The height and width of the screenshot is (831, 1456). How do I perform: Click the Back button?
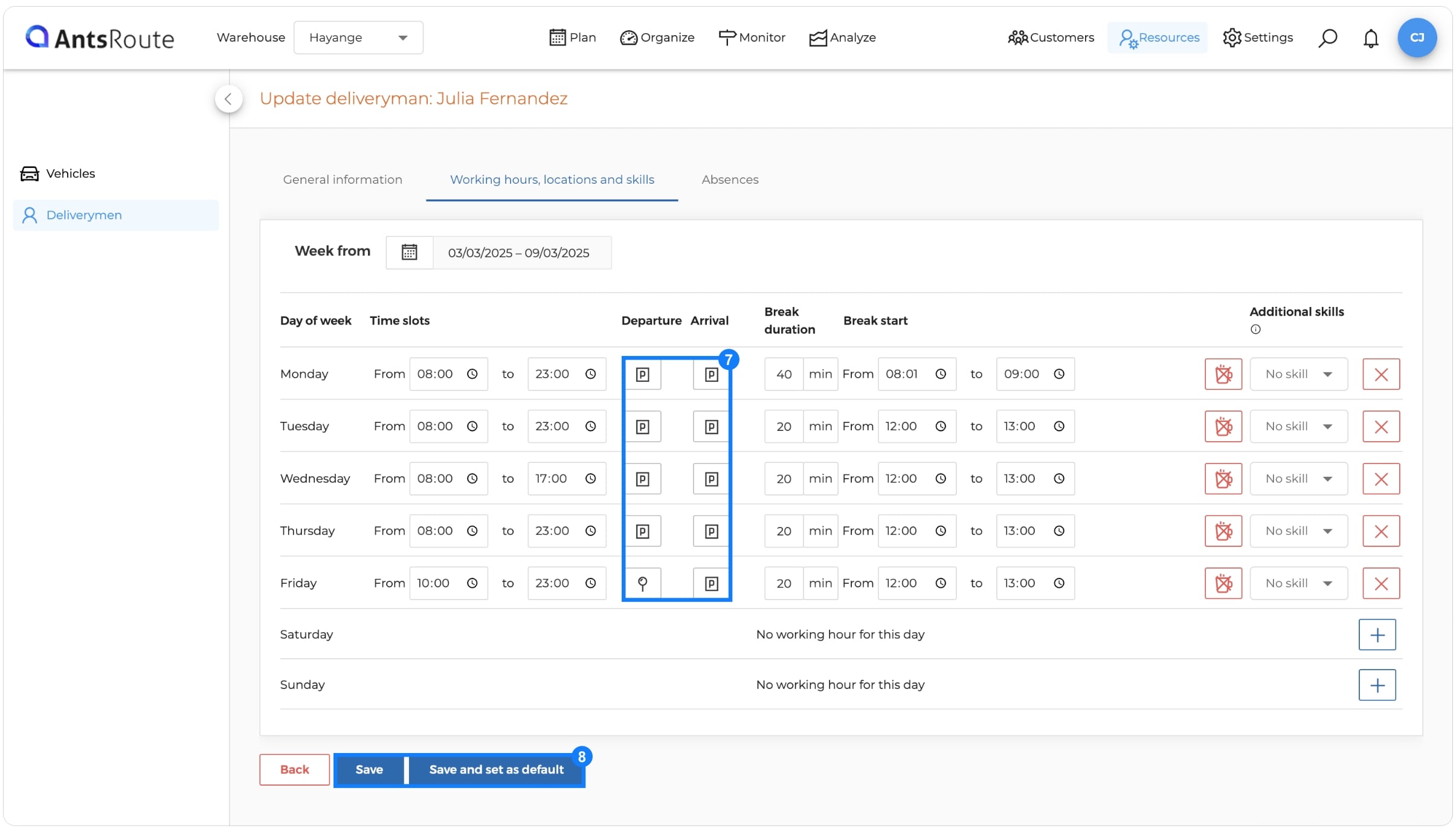[x=294, y=769]
